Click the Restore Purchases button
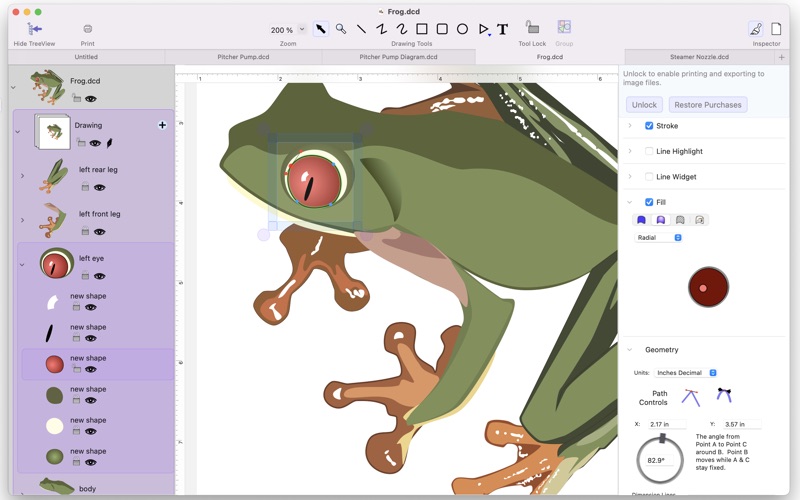This screenshot has width=800, height=500. tap(708, 105)
